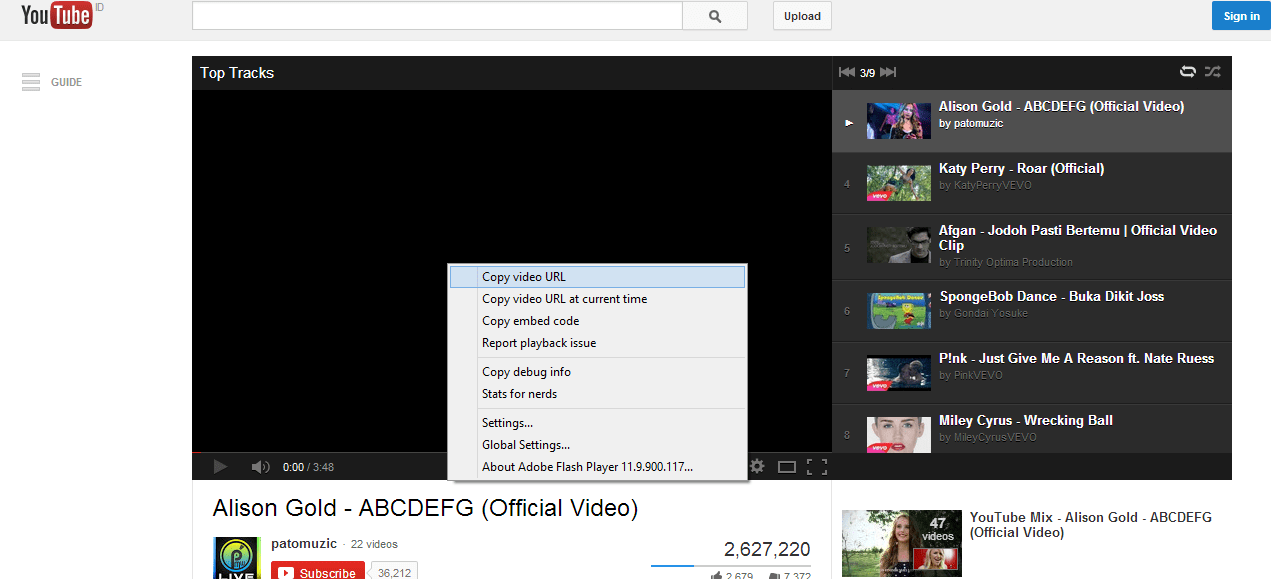Viewport: 1271px width, 579px height.
Task: Focus the YouTube search field
Action: (x=437, y=16)
